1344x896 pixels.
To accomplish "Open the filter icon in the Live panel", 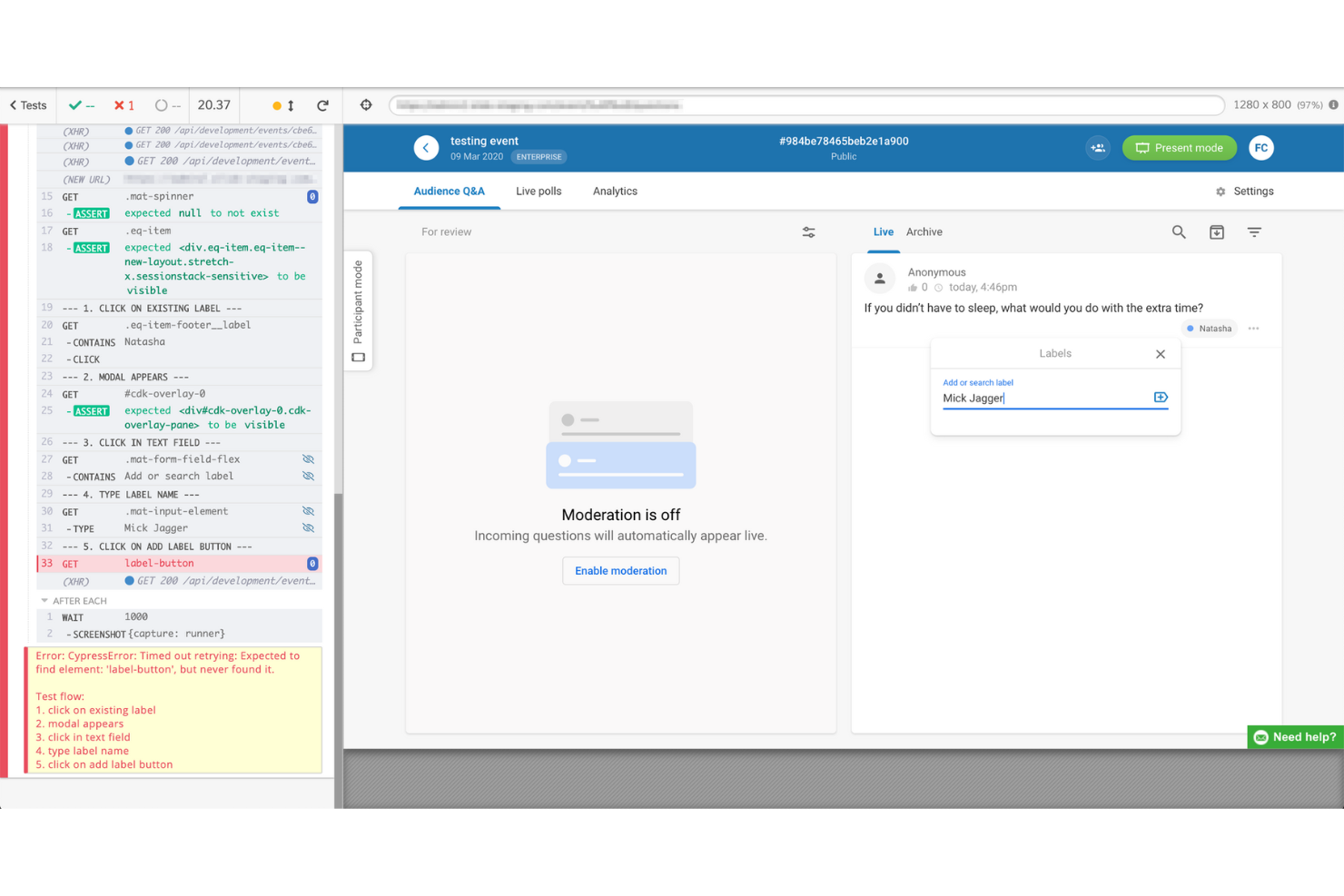I will 1254,232.
